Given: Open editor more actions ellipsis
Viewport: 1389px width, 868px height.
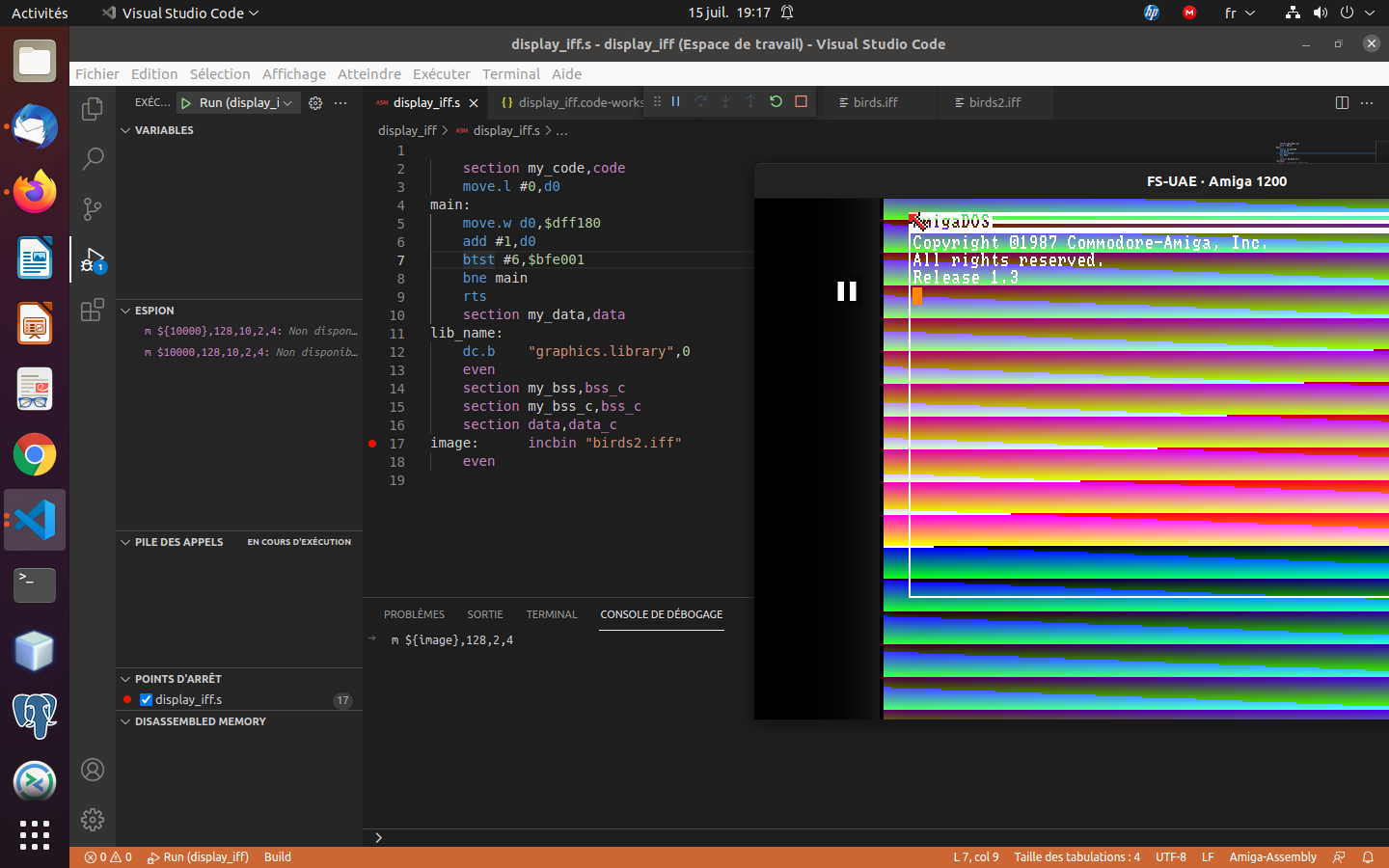Looking at the screenshot, I should [x=1367, y=102].
